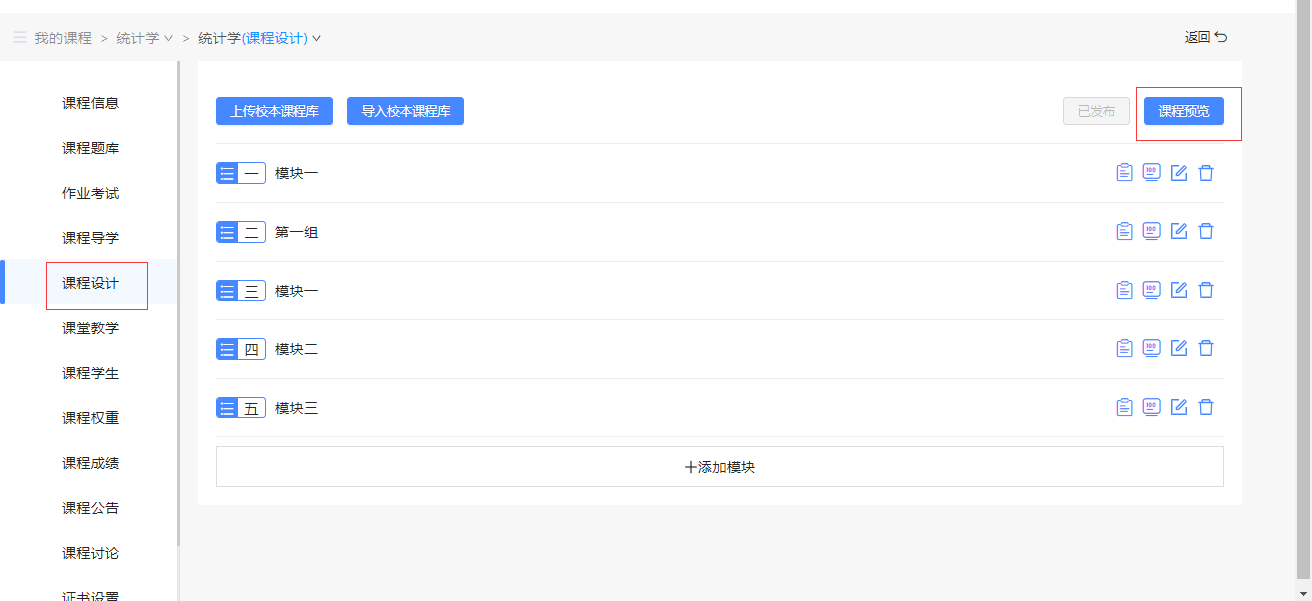Click the 第一组 module name

coord(297,232)
